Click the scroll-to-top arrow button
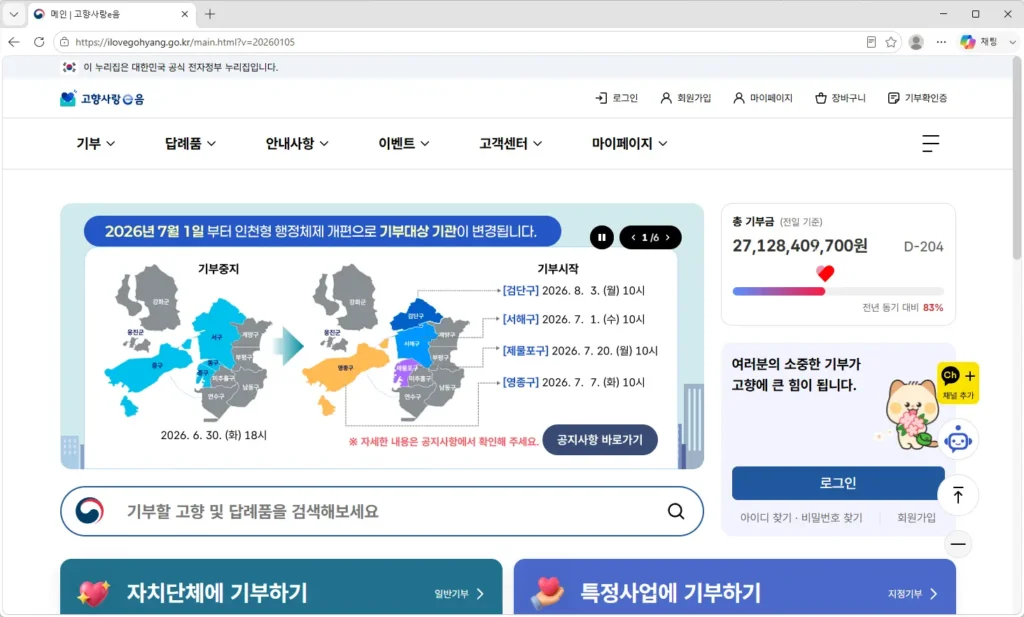 click(x=958, y=496)
